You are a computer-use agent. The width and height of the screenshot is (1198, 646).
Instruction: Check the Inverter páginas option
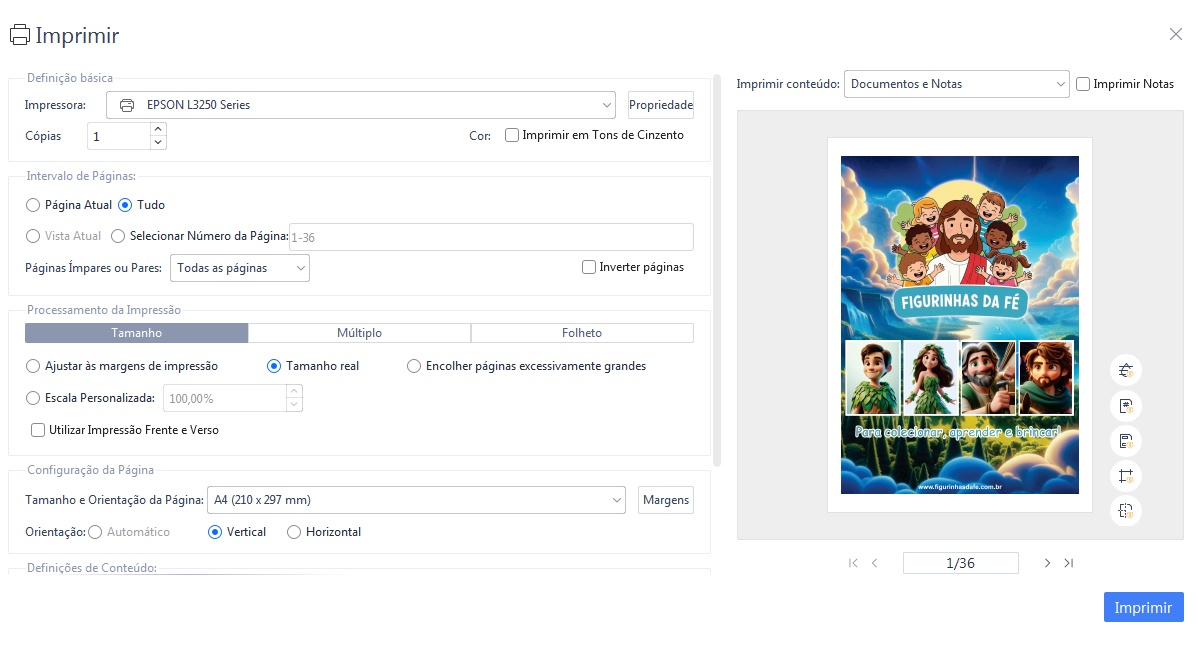(x=589, y=267)
